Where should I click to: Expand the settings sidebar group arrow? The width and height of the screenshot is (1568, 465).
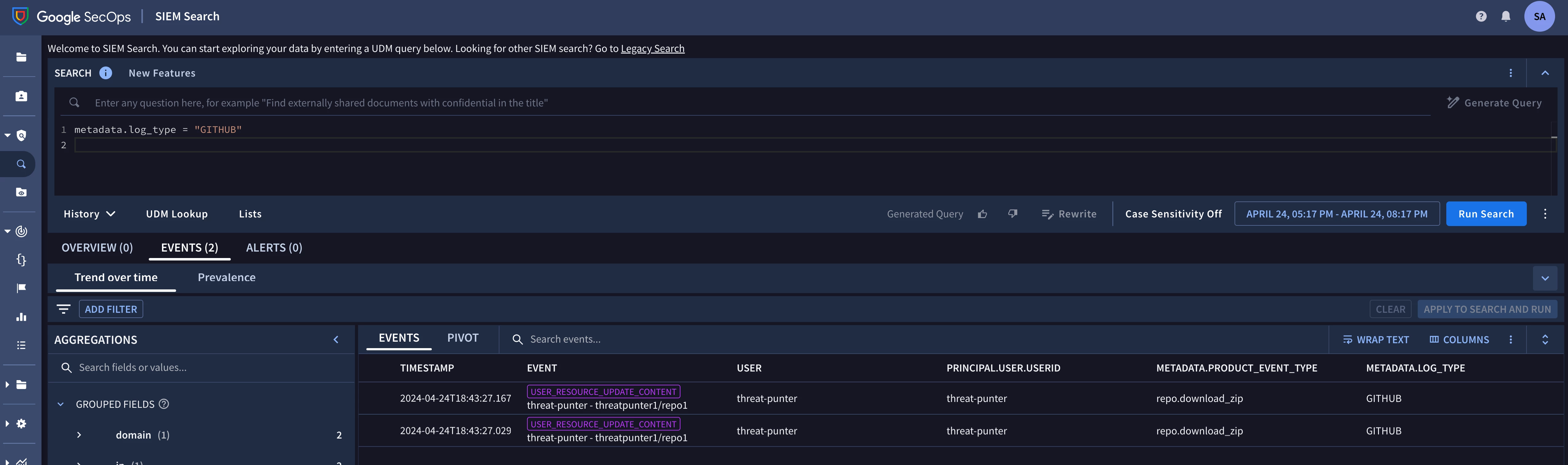coord(7,423)
